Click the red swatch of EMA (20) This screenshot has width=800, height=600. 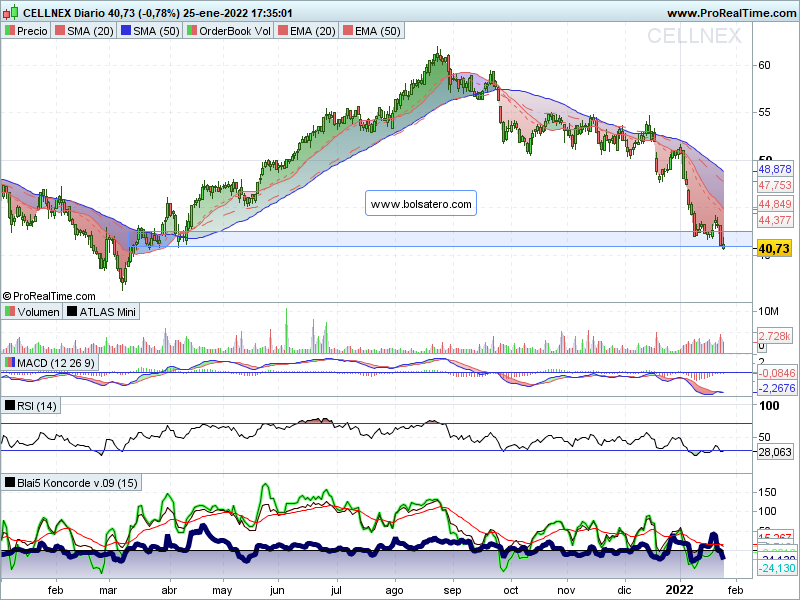pyautogui.click(x=283, y=31)
